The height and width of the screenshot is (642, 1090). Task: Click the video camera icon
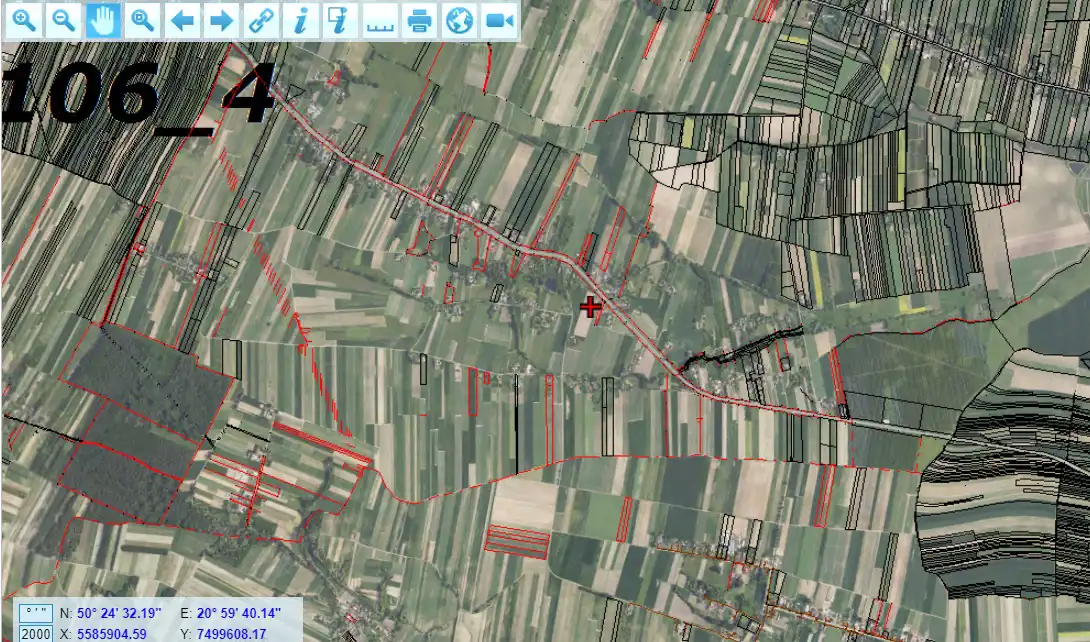click(x=499, y=20)
